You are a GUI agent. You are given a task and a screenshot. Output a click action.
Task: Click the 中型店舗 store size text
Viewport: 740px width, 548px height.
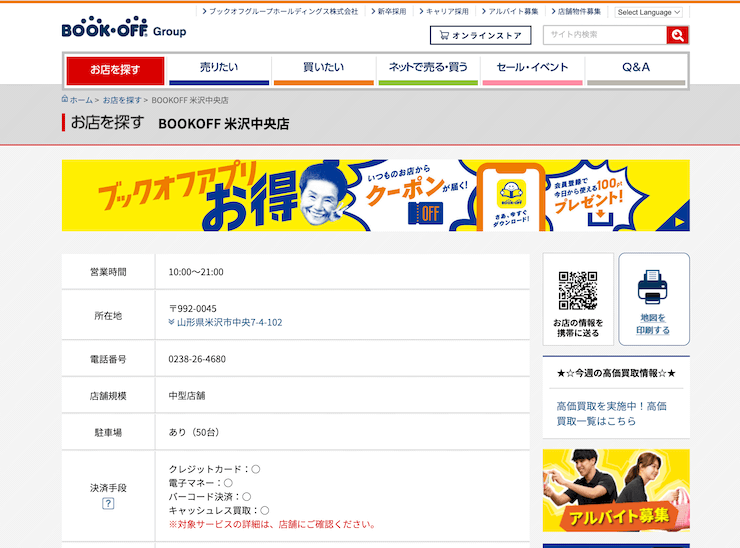[187, 396]
